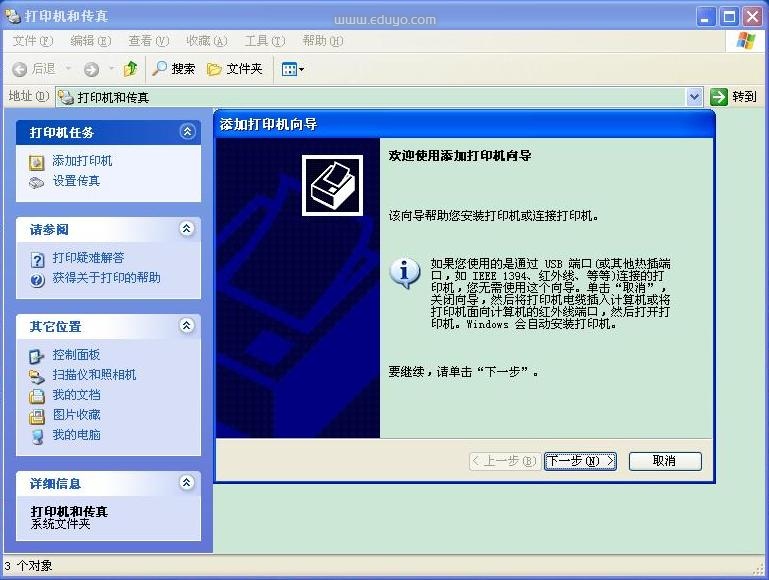Click the printer icon in the address bar
This screenshot has width=769, height=580.
point(66,98)
